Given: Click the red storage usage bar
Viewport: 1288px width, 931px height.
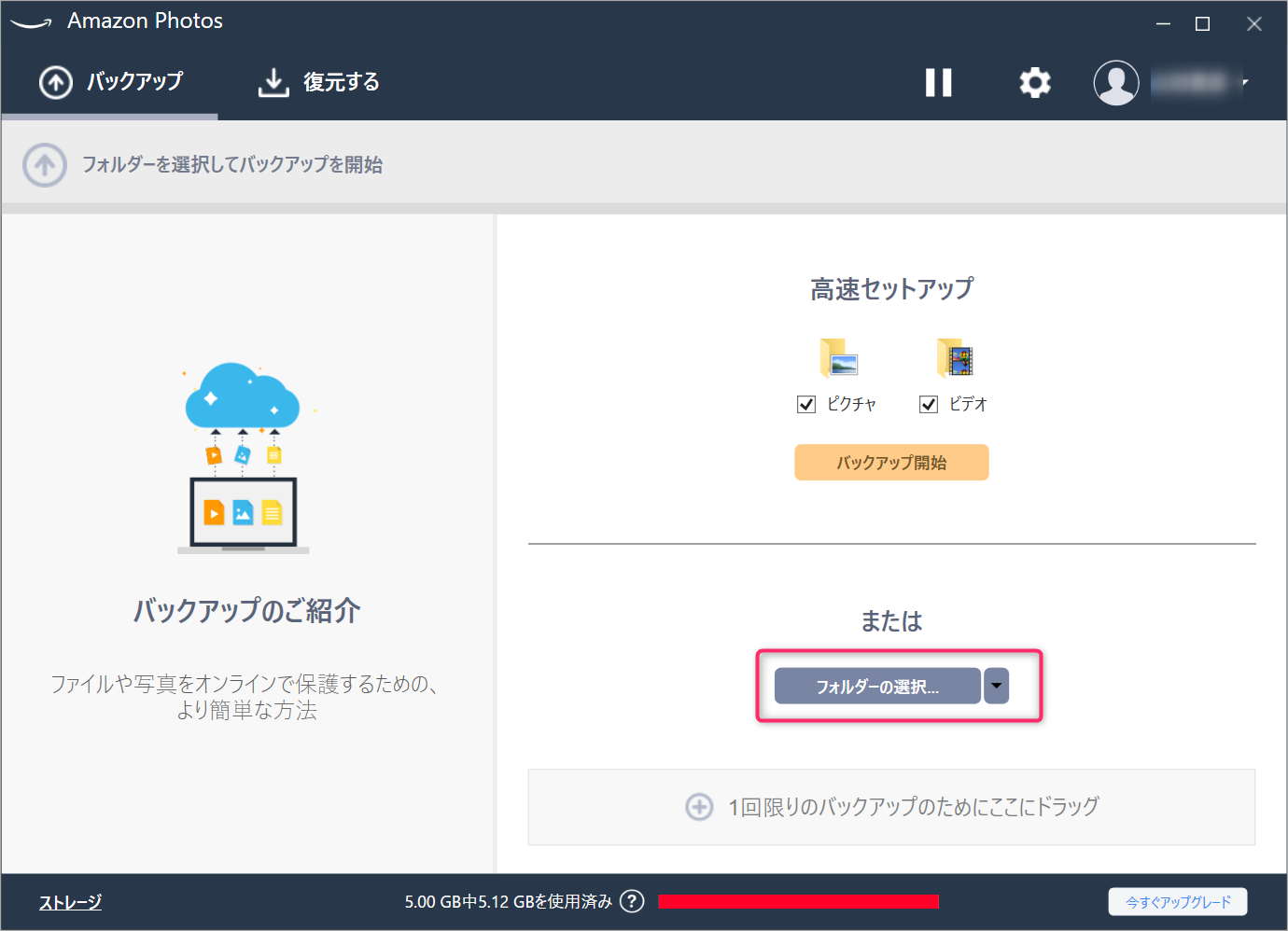Looking at the screenshot, I should click(798, 901).
